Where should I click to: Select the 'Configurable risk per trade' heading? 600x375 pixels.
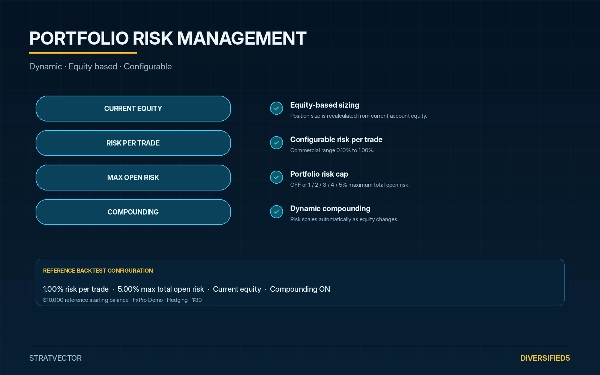pyautogui.click(x=336, y=140)
